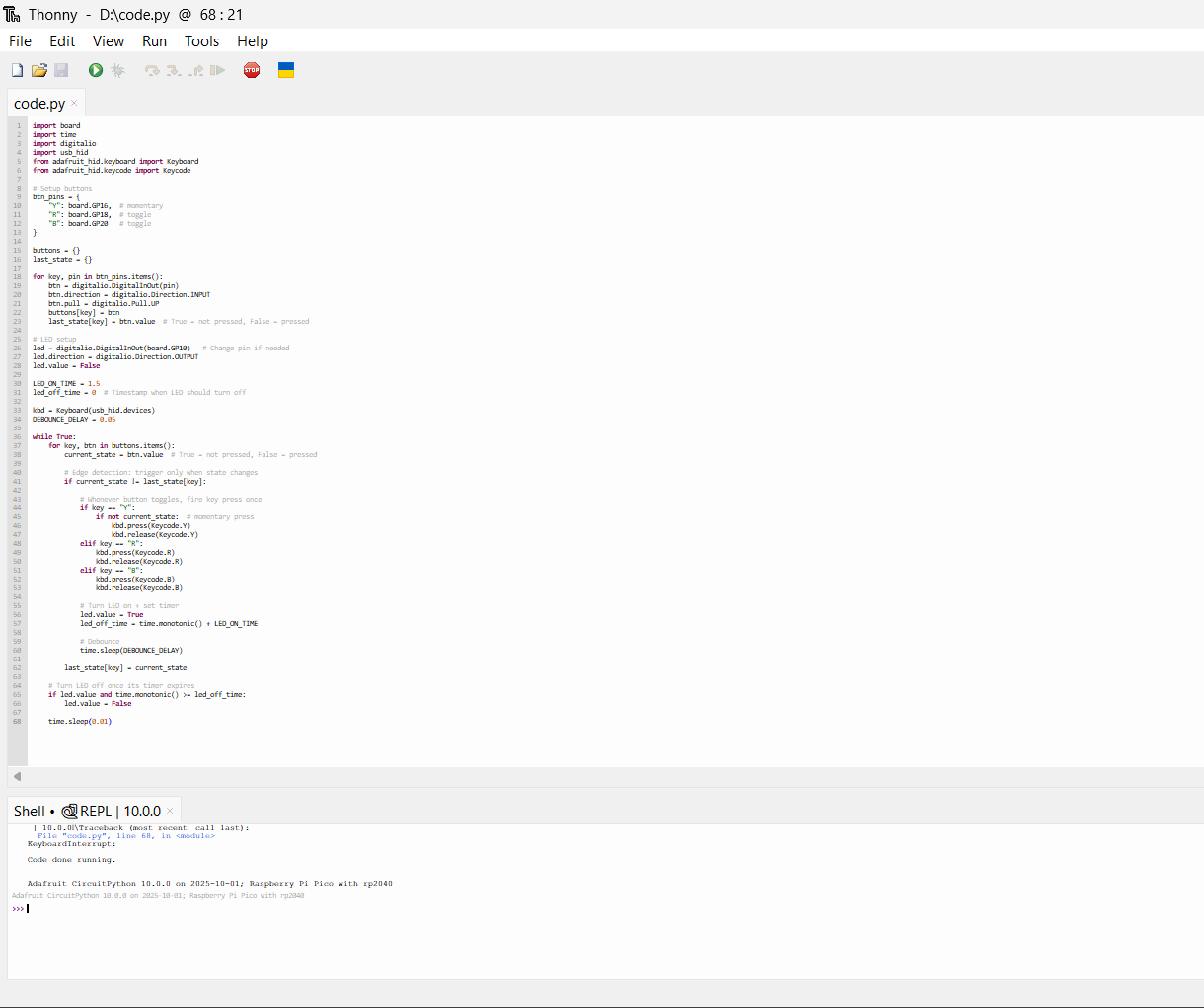Click the 'while True:' code line
The image size is (1204, 1008).
(54, 436)
